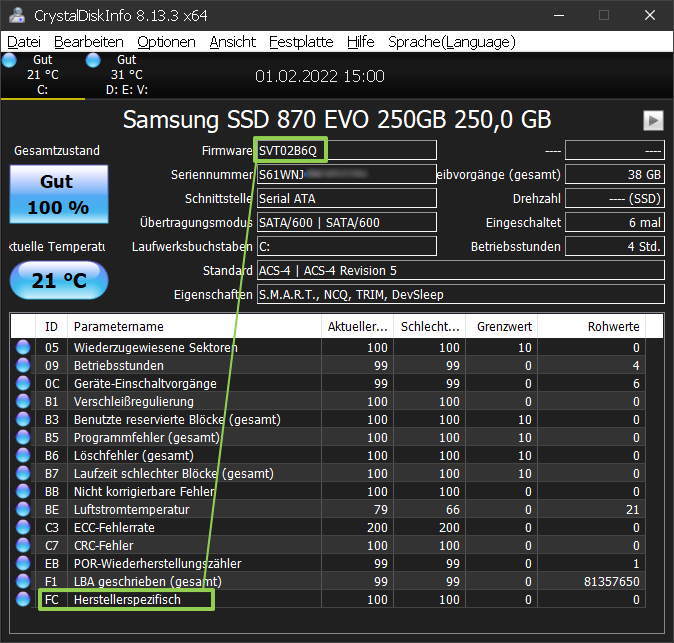Viewport: 674px width, 643px height.
Task: Open the Hilfe menu
Action: (361, 42)
